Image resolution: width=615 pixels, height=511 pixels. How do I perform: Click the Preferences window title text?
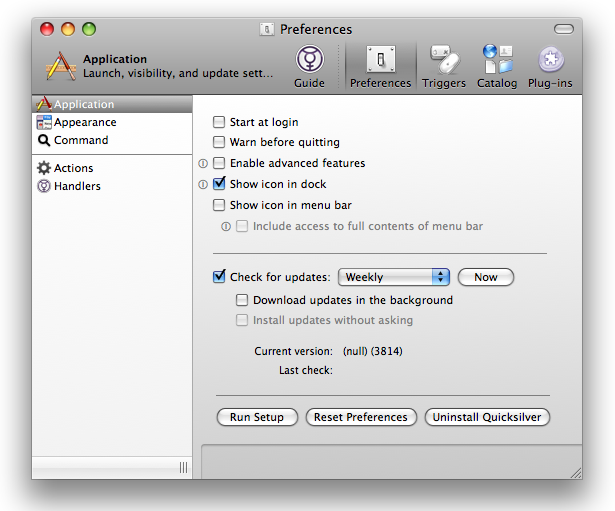click(x=316, y=29)
